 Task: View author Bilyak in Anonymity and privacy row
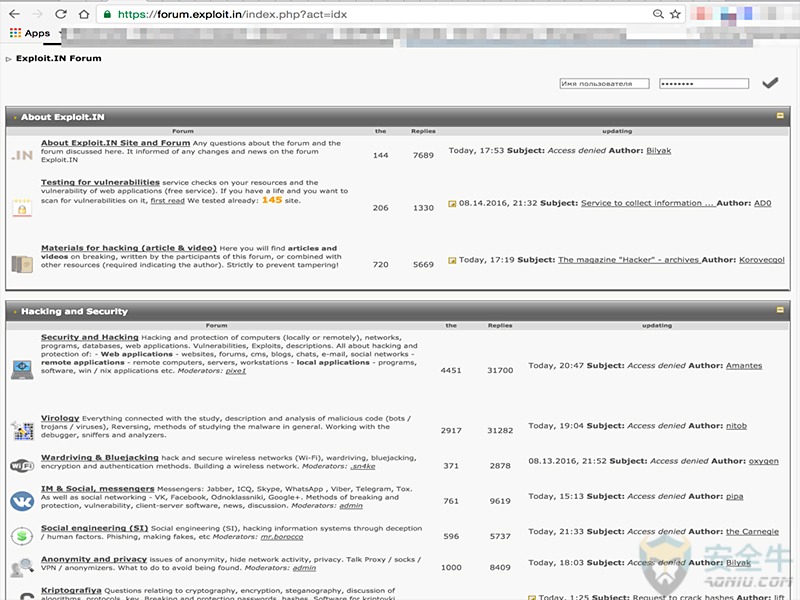[738, 562]
